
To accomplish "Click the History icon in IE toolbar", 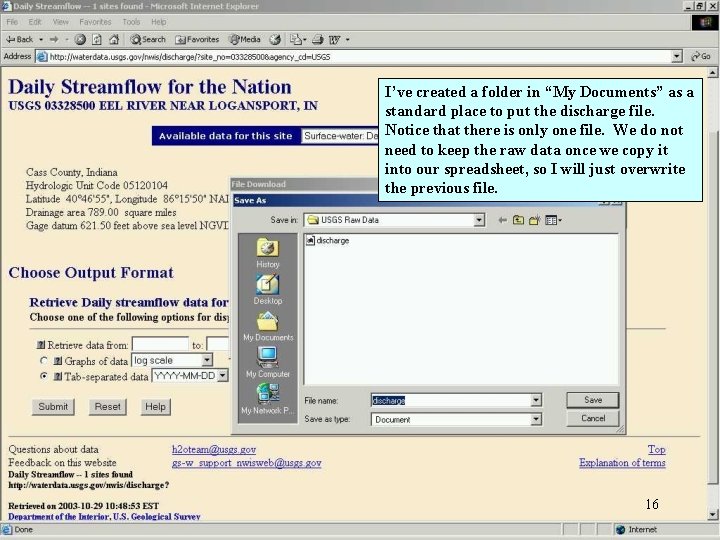I will pos(275,39).
